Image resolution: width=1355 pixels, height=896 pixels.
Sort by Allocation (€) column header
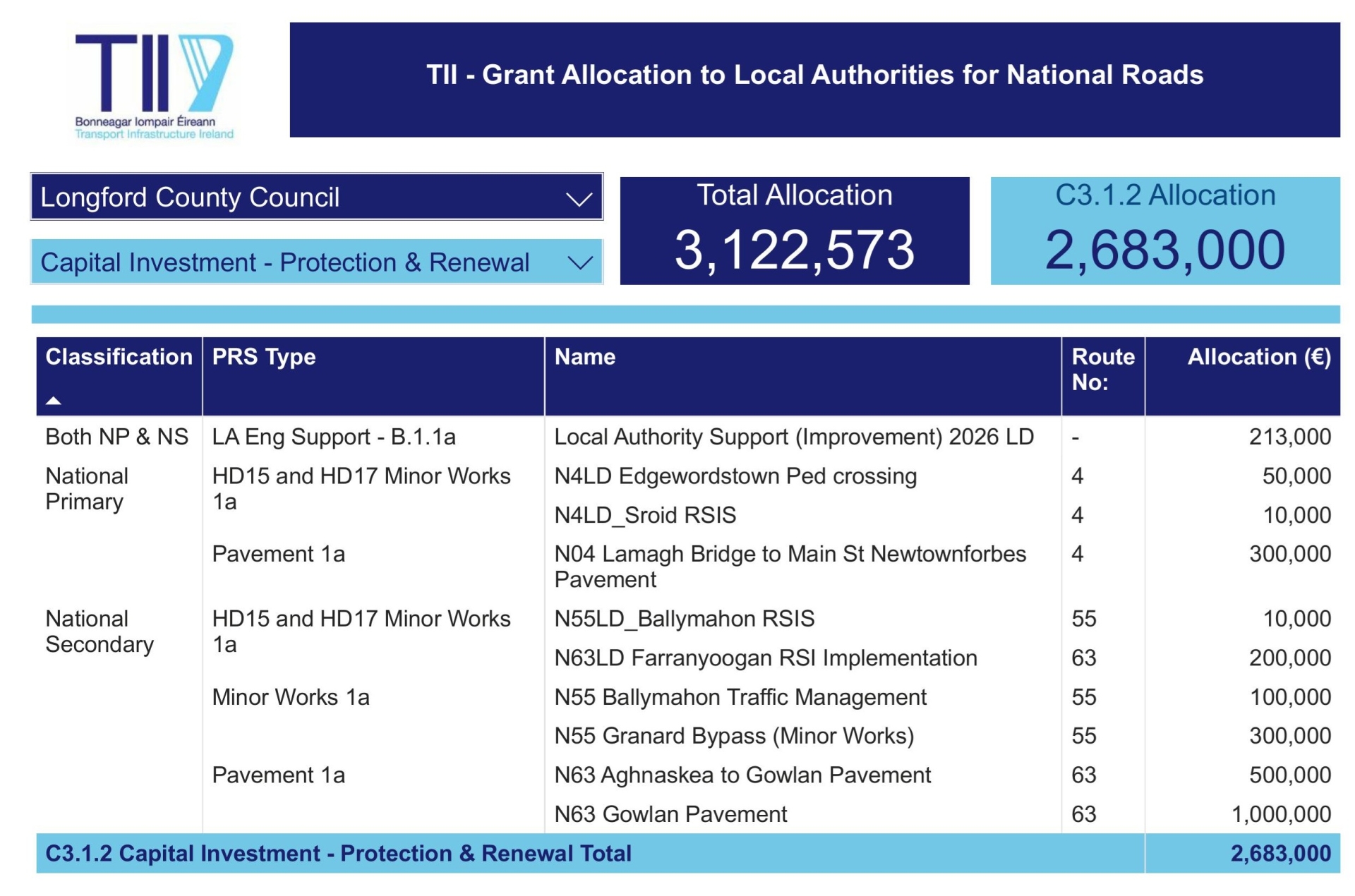[1258, 357]
